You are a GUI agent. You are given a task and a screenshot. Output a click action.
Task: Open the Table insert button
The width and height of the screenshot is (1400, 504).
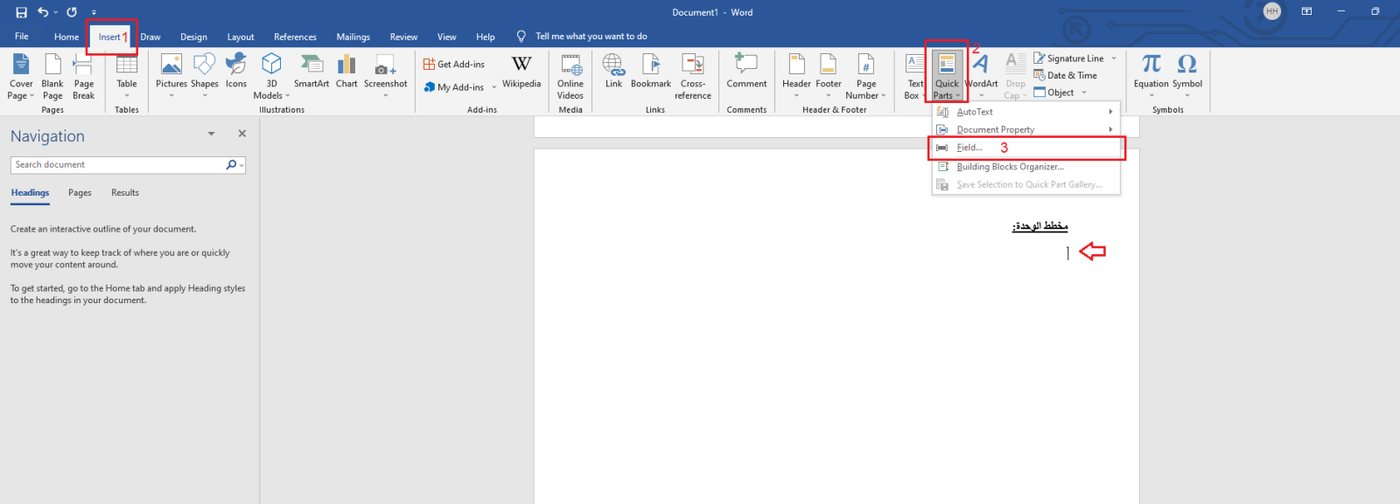pyautogui.click(x=127, y=76)
